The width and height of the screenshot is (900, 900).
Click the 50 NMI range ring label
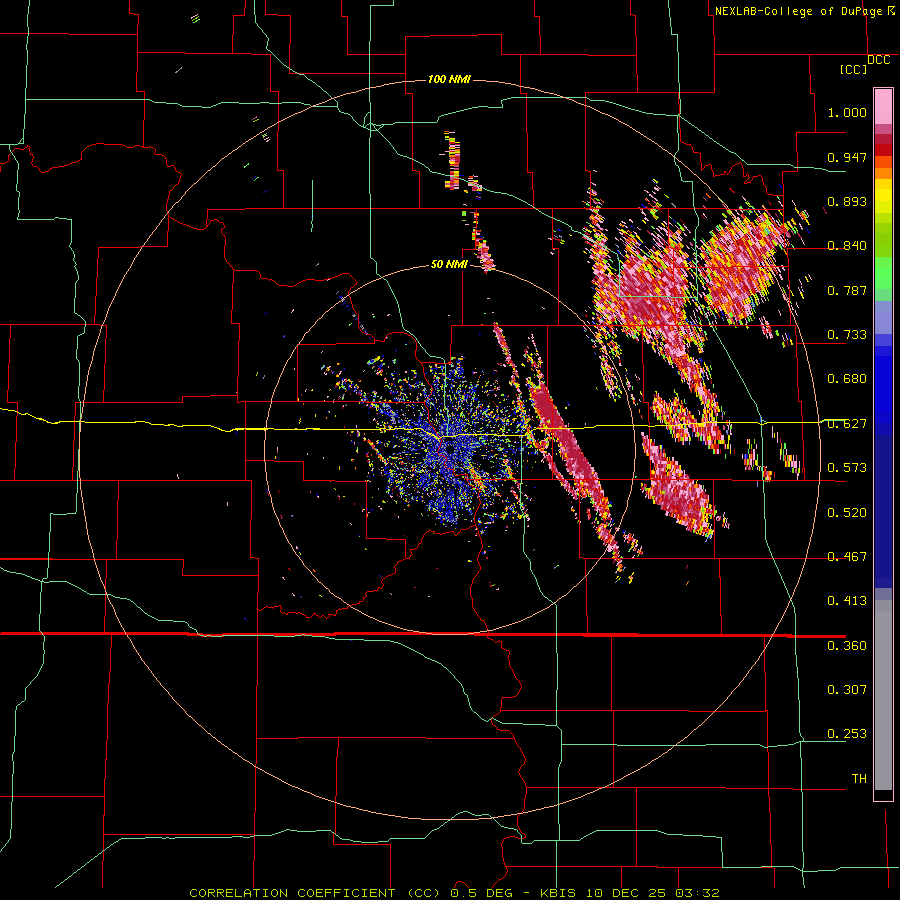point(449,264)
